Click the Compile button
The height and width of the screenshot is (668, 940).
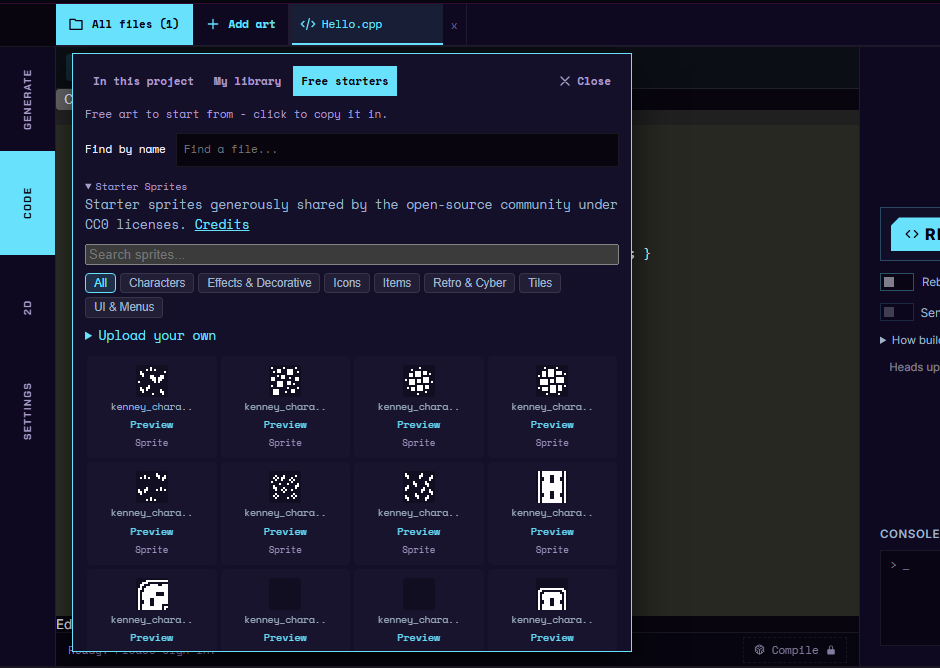point(795,650)
